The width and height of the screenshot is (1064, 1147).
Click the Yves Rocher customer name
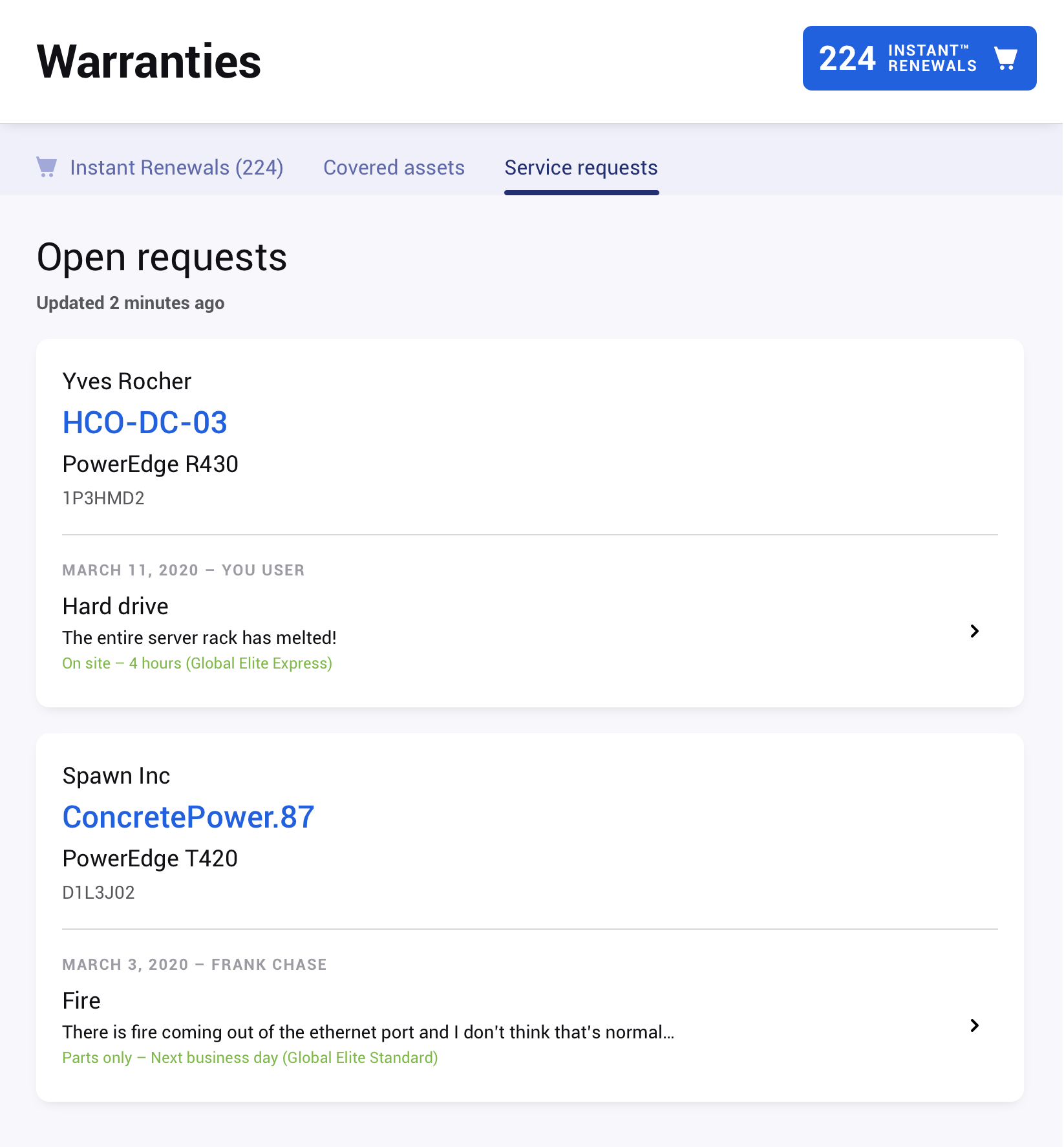[x=127, y=381]
